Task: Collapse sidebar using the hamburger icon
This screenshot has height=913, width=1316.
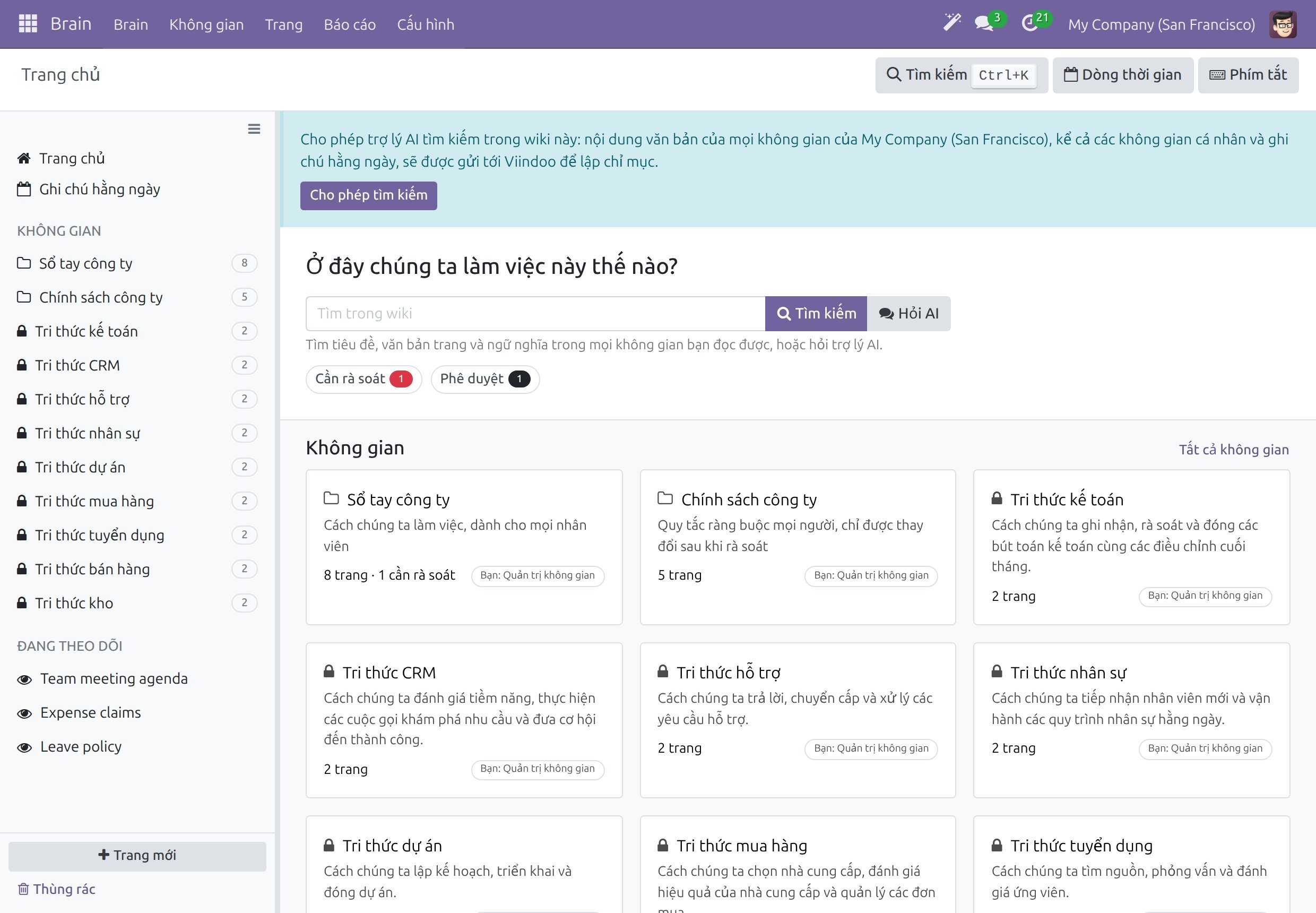Action: [254, 130]
